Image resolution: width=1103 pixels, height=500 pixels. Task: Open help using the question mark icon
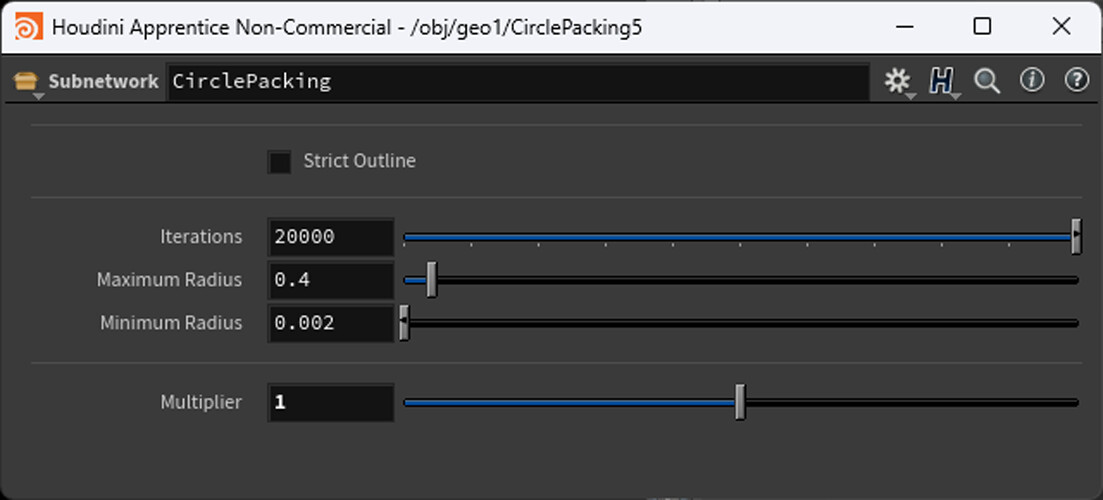[x=1076, y=81]
